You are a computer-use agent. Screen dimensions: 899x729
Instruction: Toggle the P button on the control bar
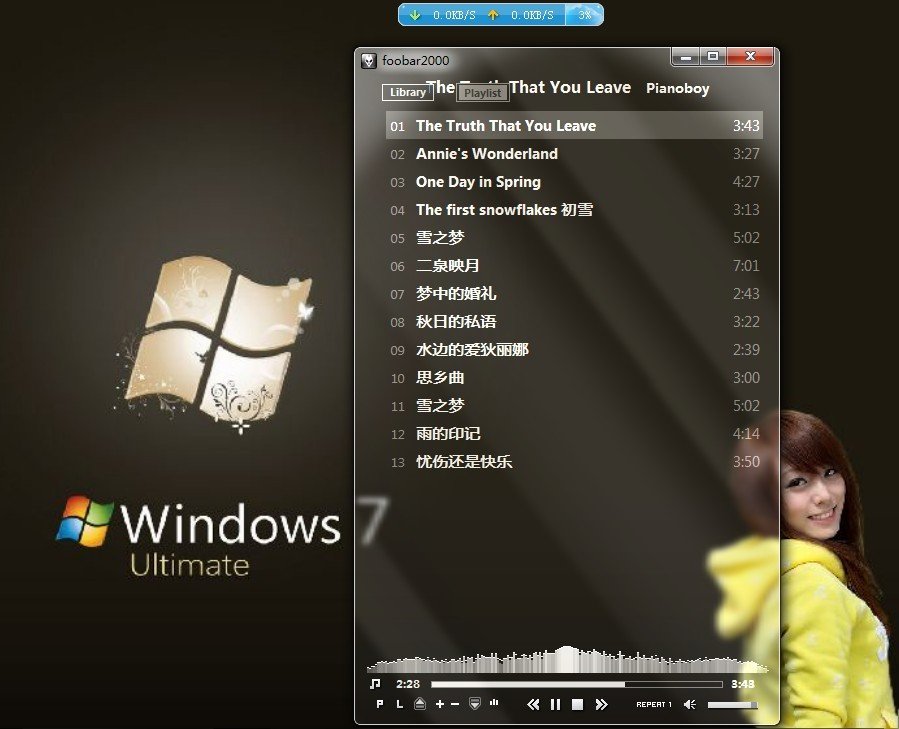pos(379,705)
